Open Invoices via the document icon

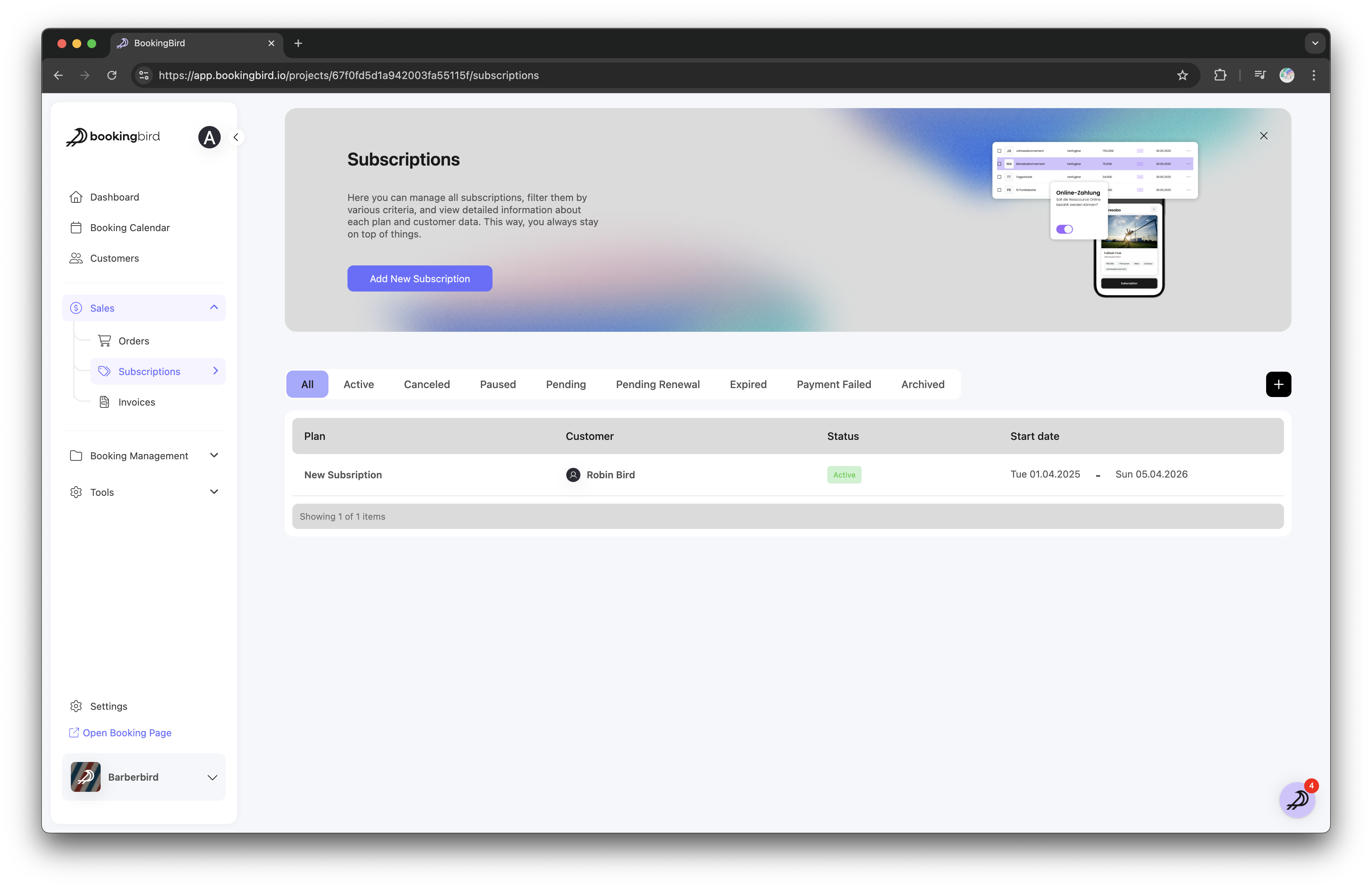(104, 402)
